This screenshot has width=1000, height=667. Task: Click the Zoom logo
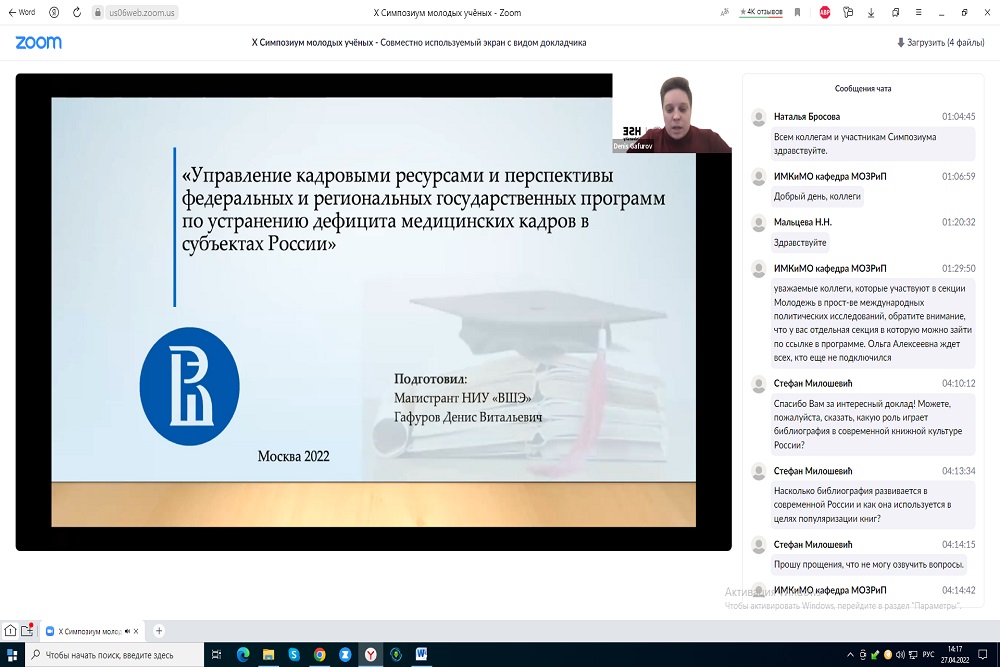click(x=38, y=43)
